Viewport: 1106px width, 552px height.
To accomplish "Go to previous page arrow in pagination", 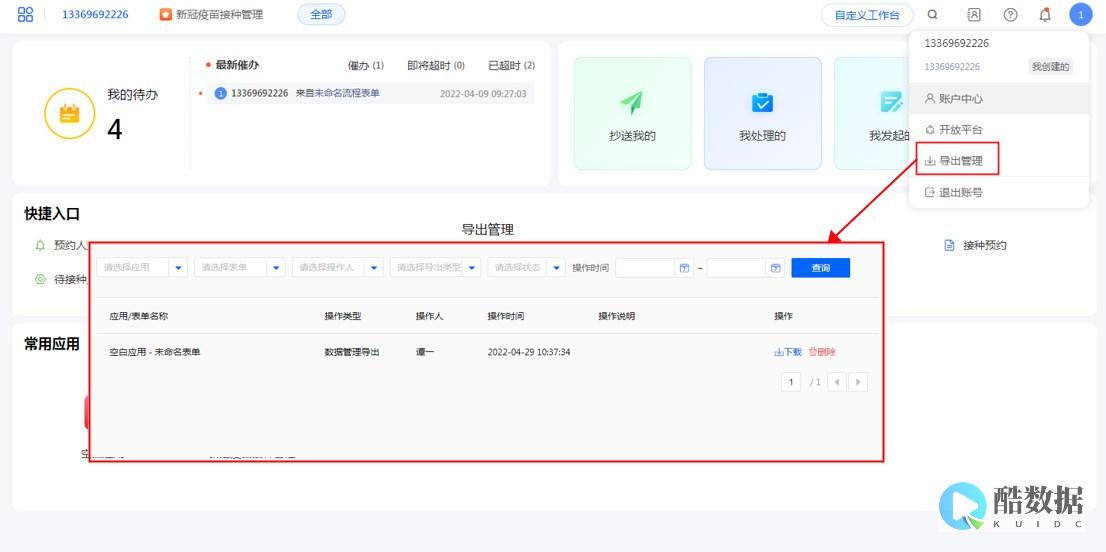I will tap(837, 382).
